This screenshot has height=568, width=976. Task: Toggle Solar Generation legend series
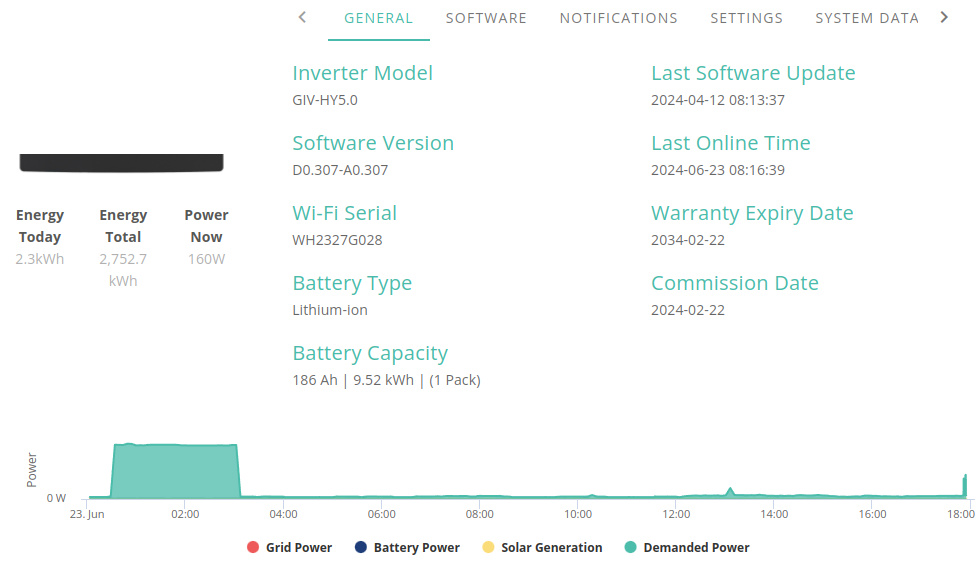click(542, 547)
